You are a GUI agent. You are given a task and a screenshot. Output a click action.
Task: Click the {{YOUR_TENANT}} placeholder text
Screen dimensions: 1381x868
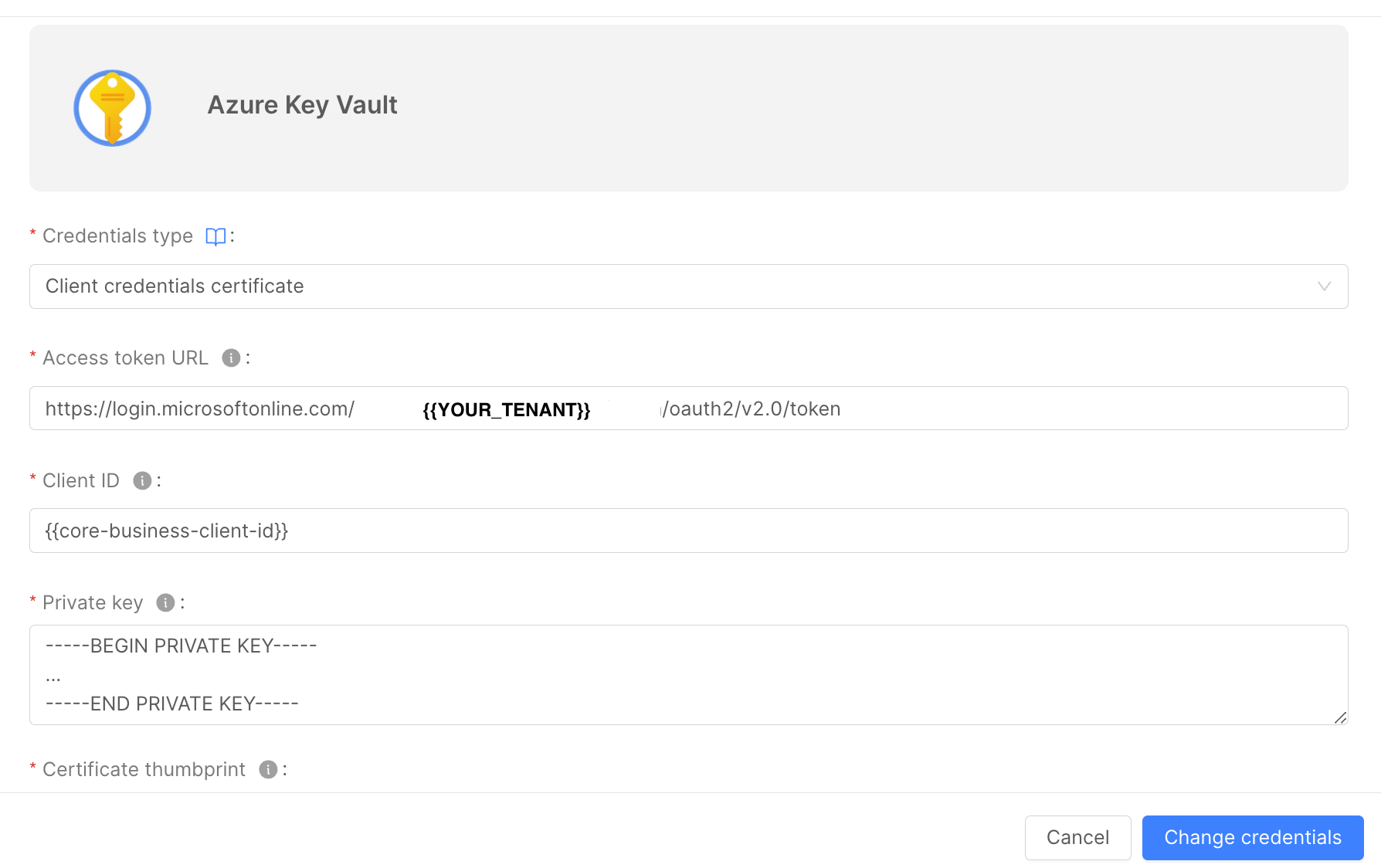pyautogui.click(x=506, y=409)
